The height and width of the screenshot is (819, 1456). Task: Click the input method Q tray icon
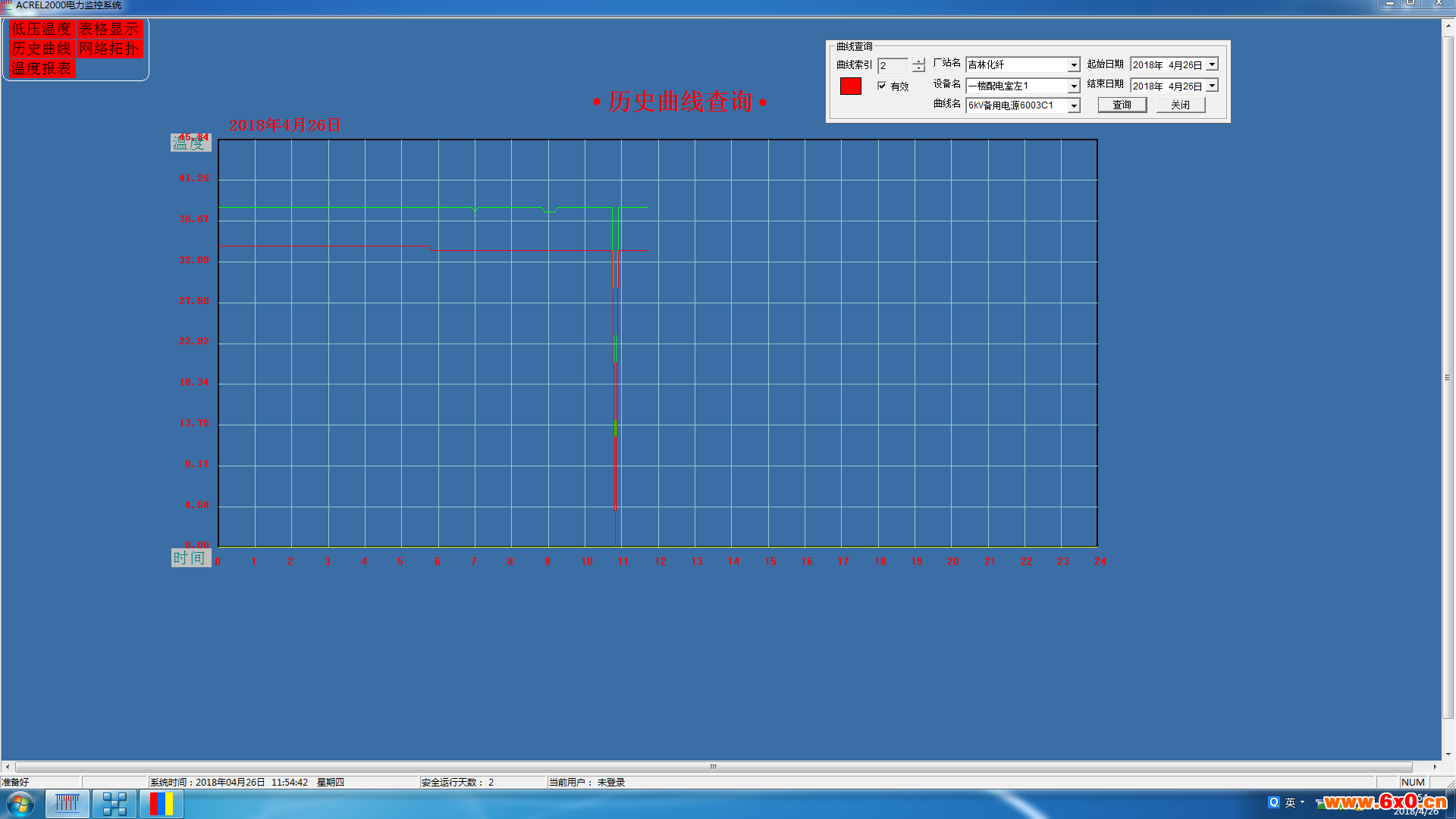pos(1274,802)
